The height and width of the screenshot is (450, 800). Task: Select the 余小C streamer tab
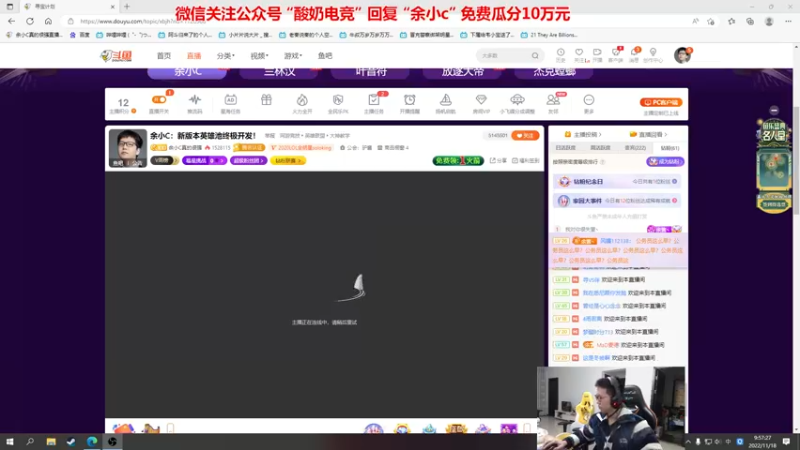point(187,72)
